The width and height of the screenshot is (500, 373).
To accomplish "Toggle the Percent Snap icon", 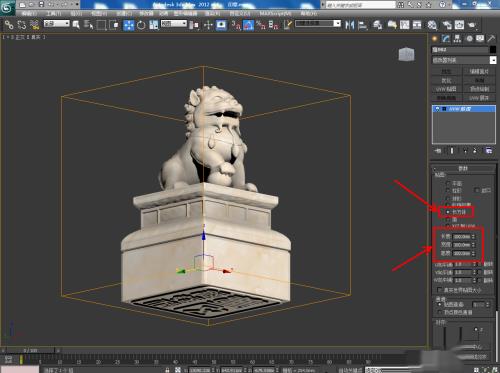I will click(261, 25).
